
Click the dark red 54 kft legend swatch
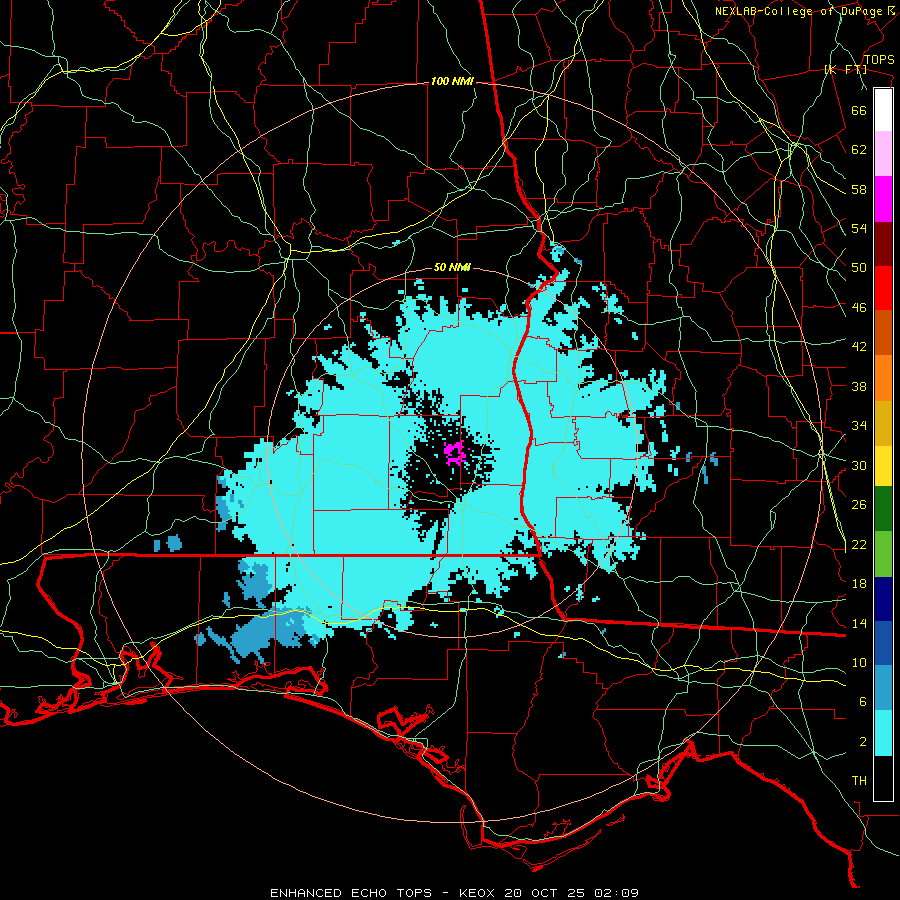pyautogui.click(x=883, y=244)
